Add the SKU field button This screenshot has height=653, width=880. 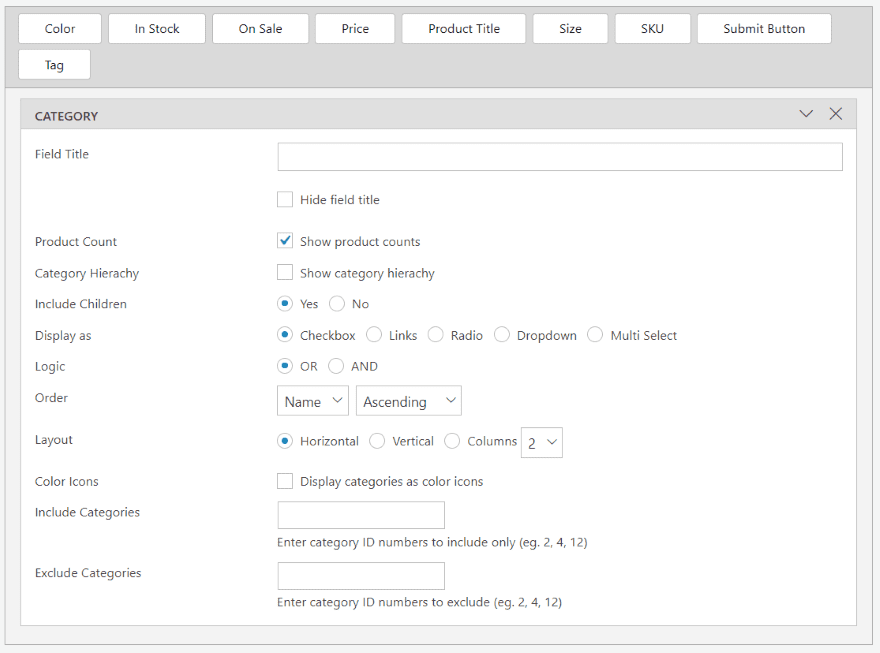[x=652, y=29]
